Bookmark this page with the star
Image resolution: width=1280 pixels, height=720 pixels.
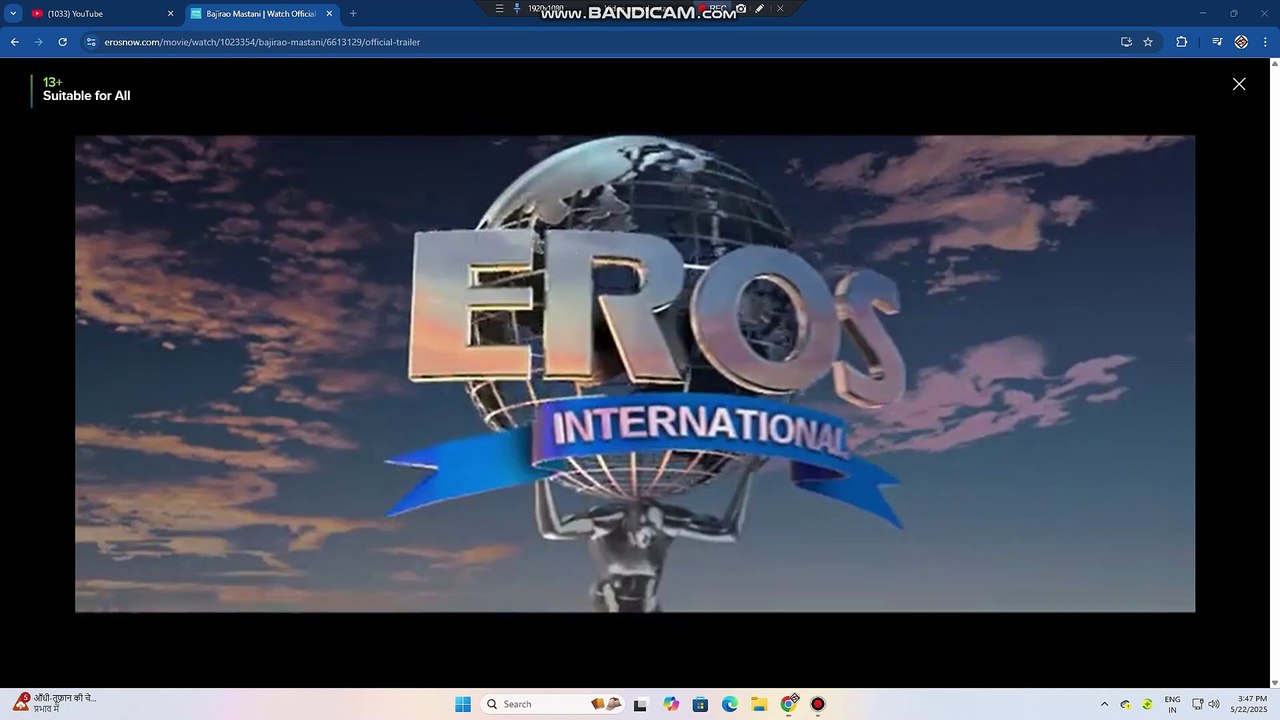pos(1148,42)
